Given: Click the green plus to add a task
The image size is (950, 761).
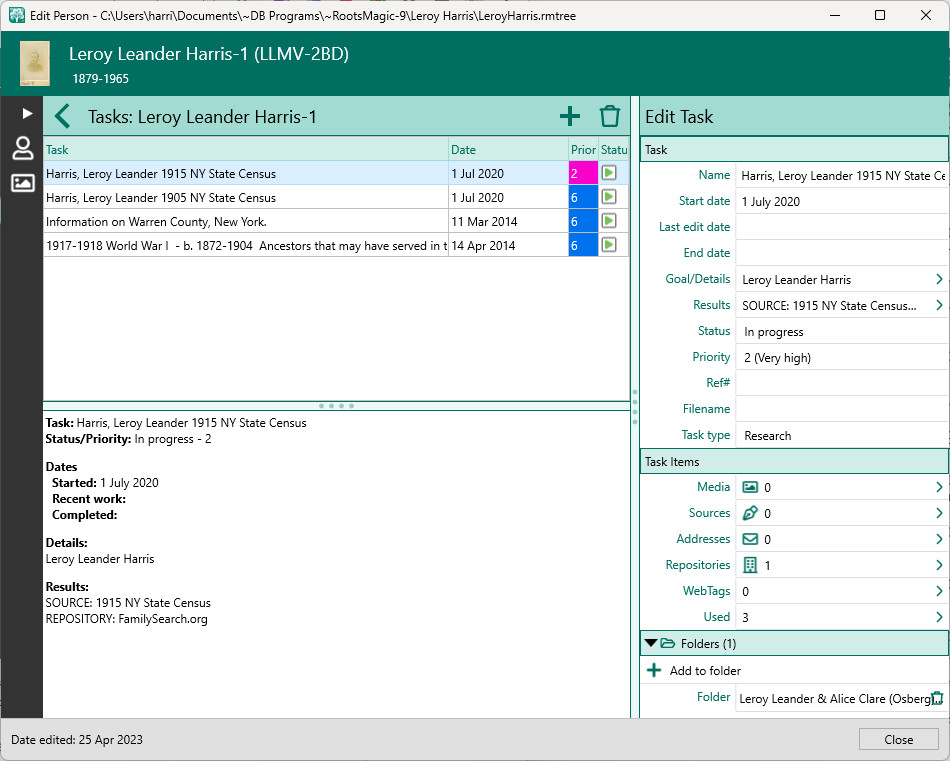Looking at the screenshot, I should tap(570, 117).
